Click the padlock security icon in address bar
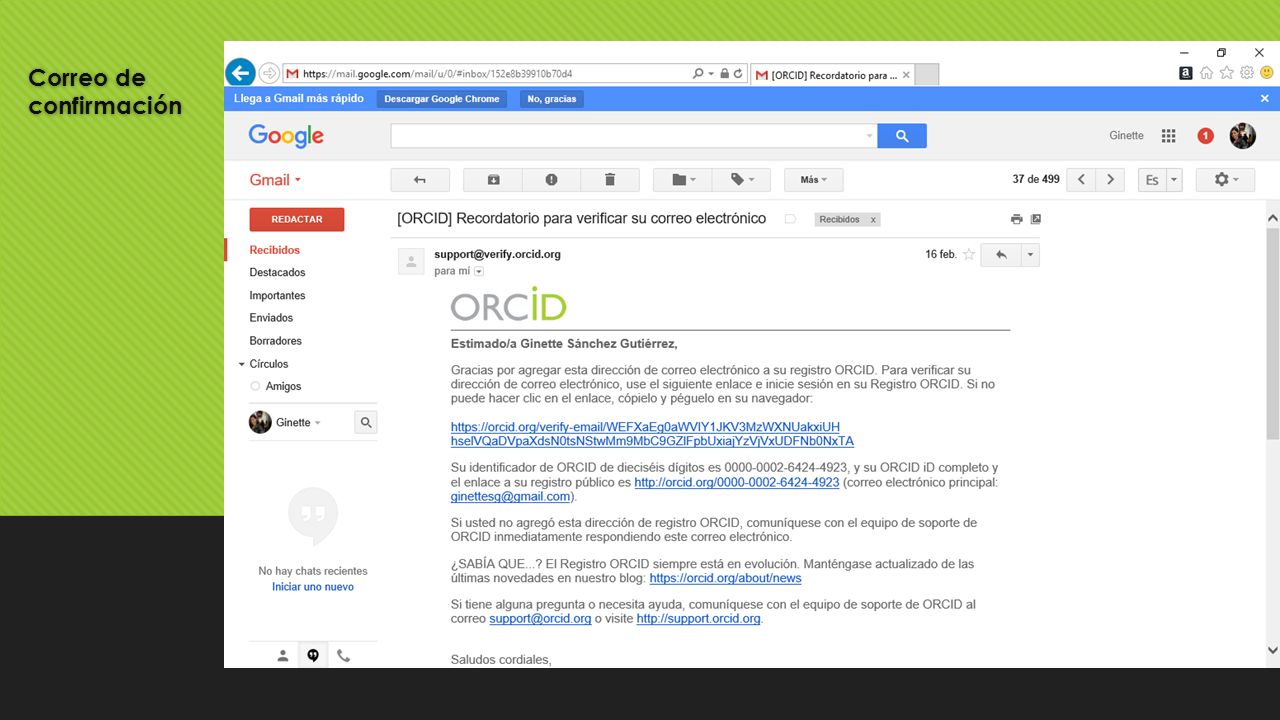The width and height of the screenshot is (1280, 720). point(724,74)
